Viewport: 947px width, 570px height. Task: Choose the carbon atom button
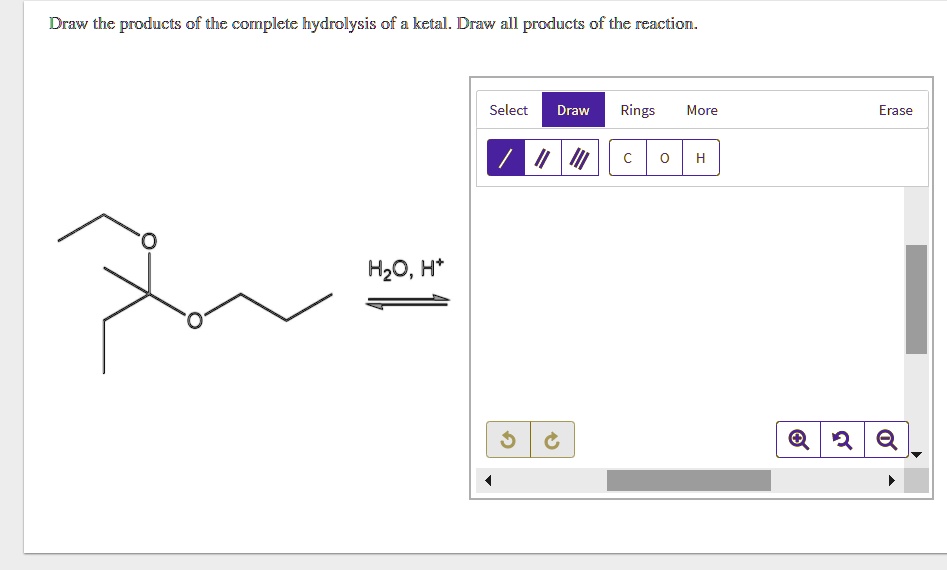[628, 158]
